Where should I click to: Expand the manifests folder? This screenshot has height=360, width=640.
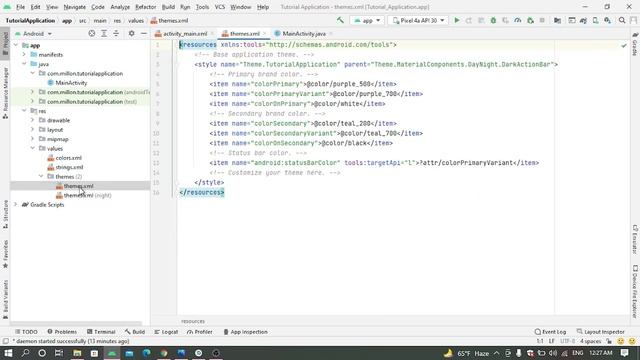tap(24, 54)
